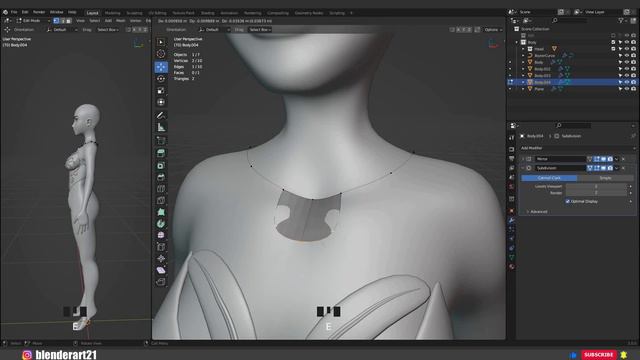Viewport: 640px width, 360px height.
Task: Collapse the Body collection in outliner
Action: tap(517, 42)
